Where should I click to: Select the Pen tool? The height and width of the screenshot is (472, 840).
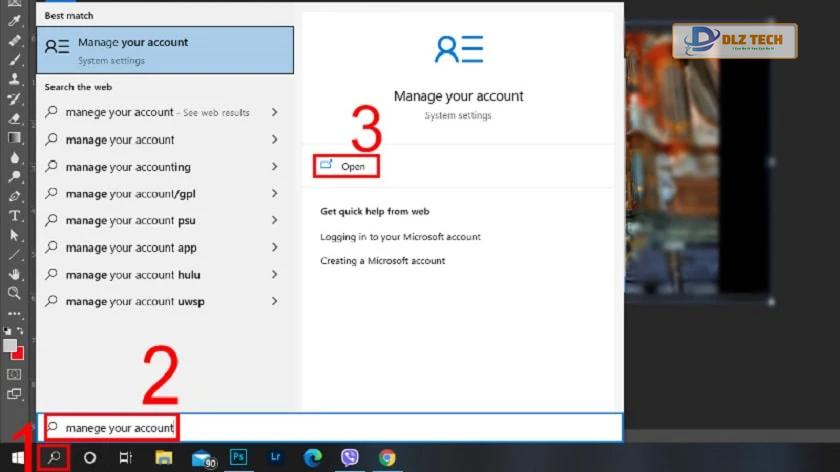tap(14, 196)
